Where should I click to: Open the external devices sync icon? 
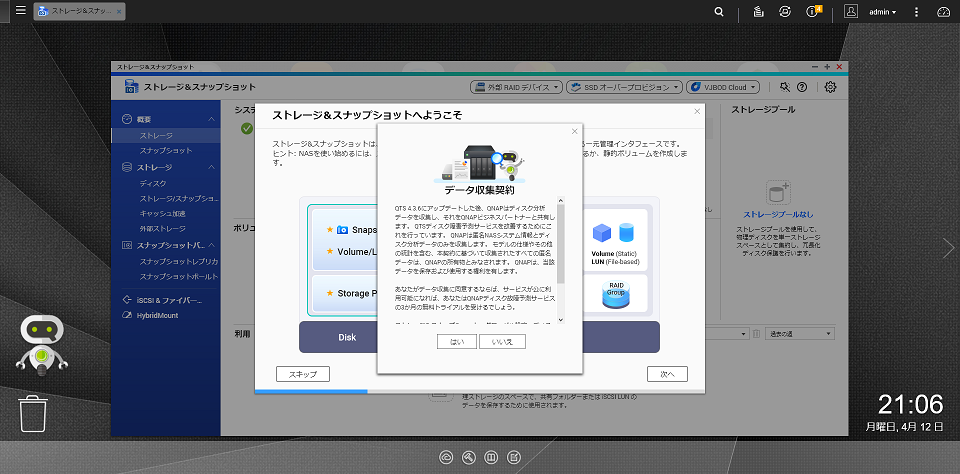784,12
